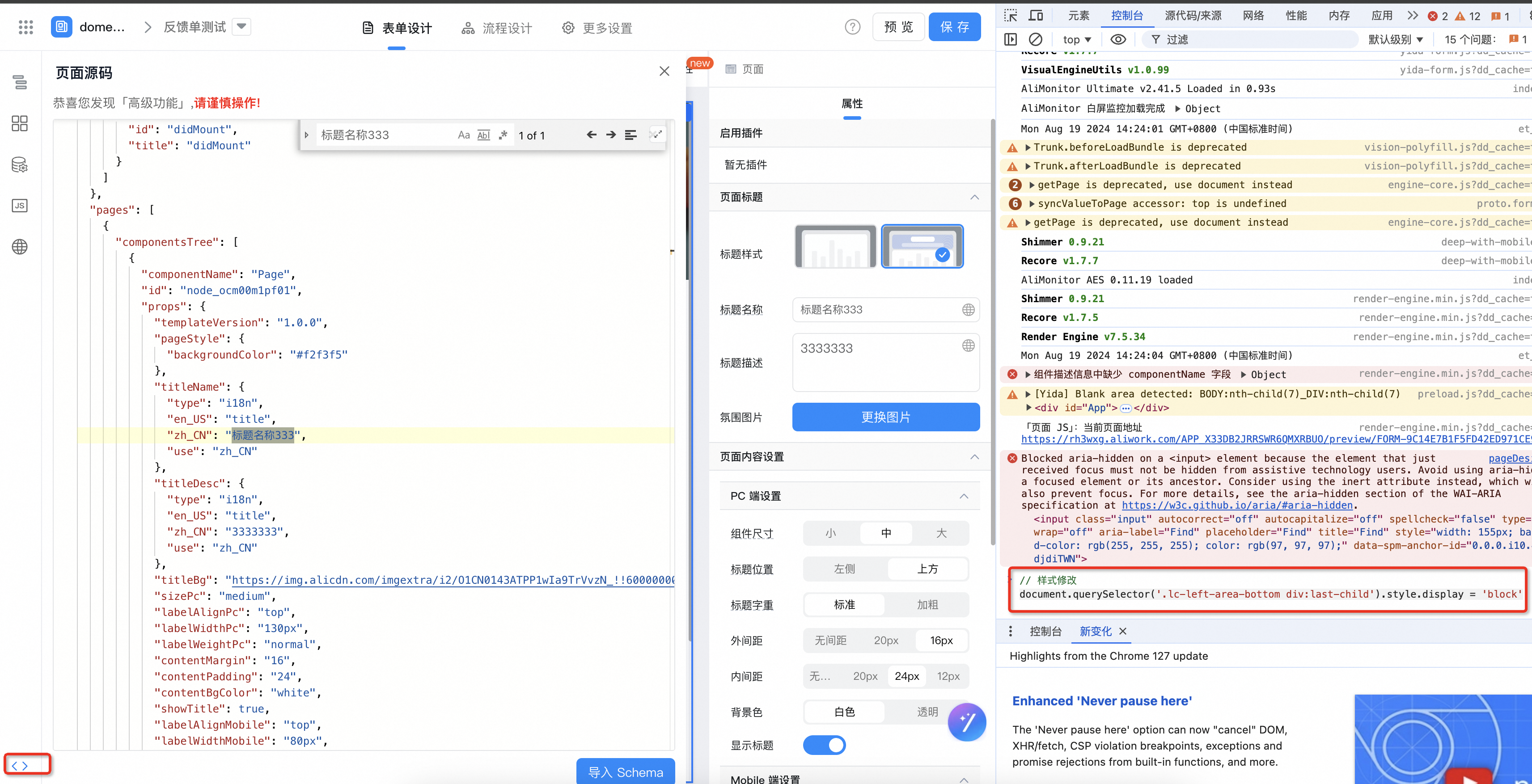
Task: Open the JS actions panel in sidebar
Action: pyautogui.click(x=20, y=206)
